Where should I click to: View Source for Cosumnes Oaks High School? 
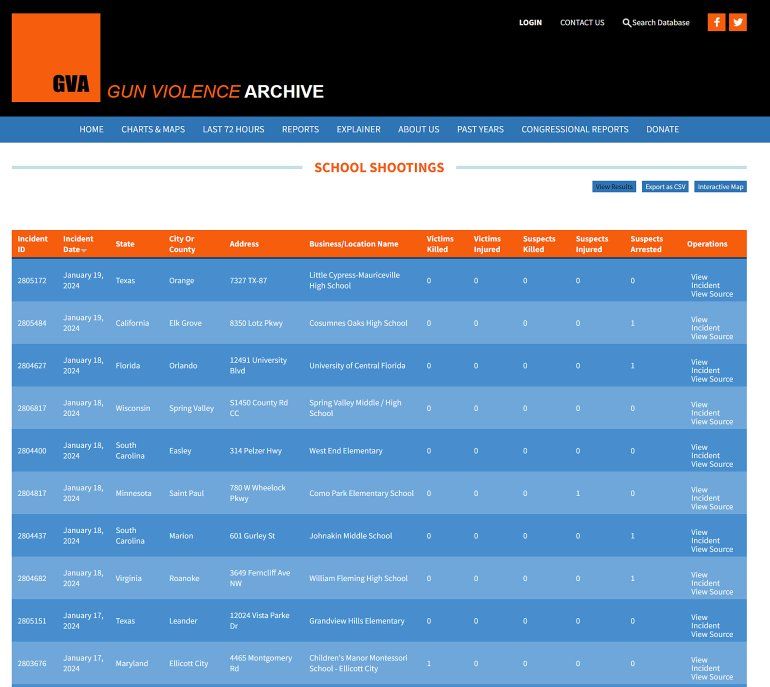712,337
